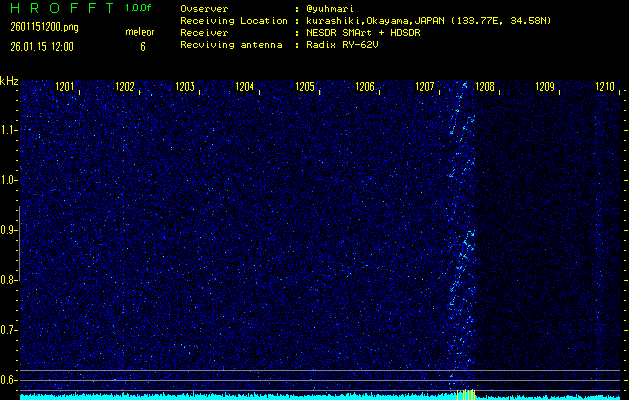The height and width of the screenshot is (400, 629).
Task: Click the 1.1 kHz frequency label
Action: pyautogui.click(x=9, y=130)
